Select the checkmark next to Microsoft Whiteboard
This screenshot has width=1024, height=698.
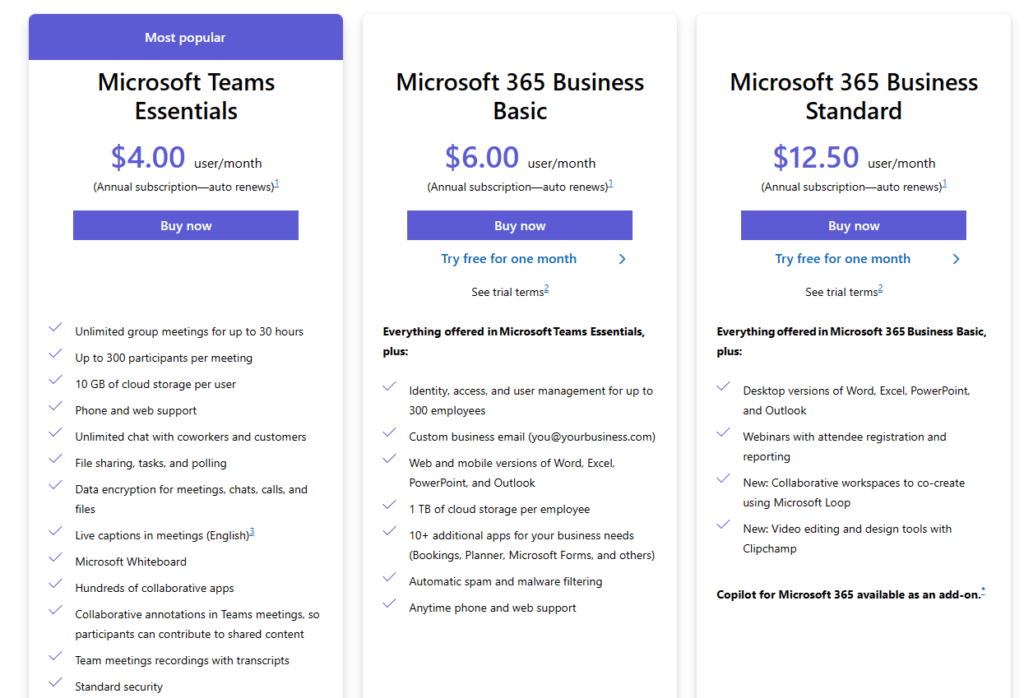(55, 558)
